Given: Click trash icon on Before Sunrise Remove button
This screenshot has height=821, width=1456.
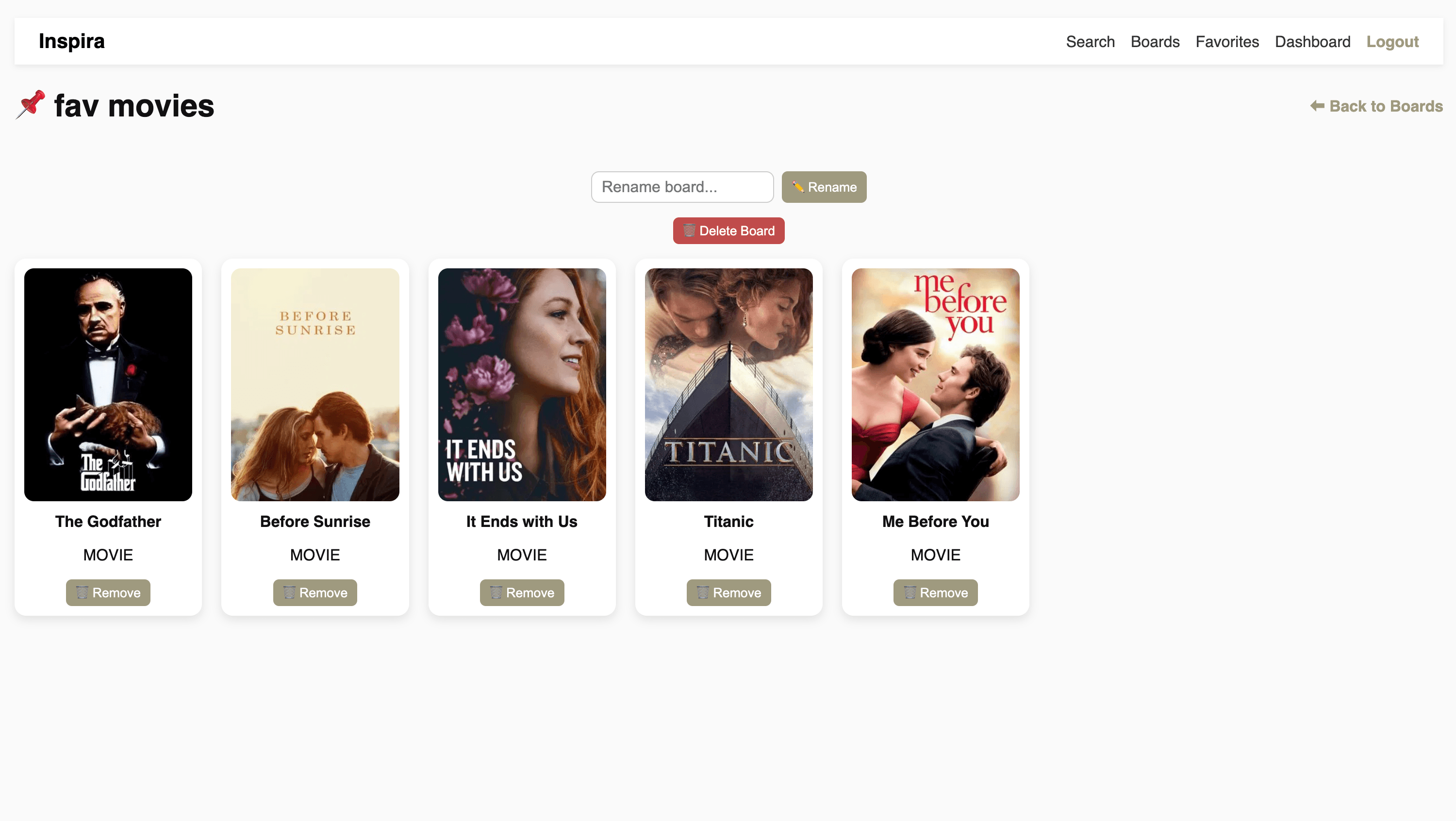Looking at the screenshot, I should [x=289, y=592].
